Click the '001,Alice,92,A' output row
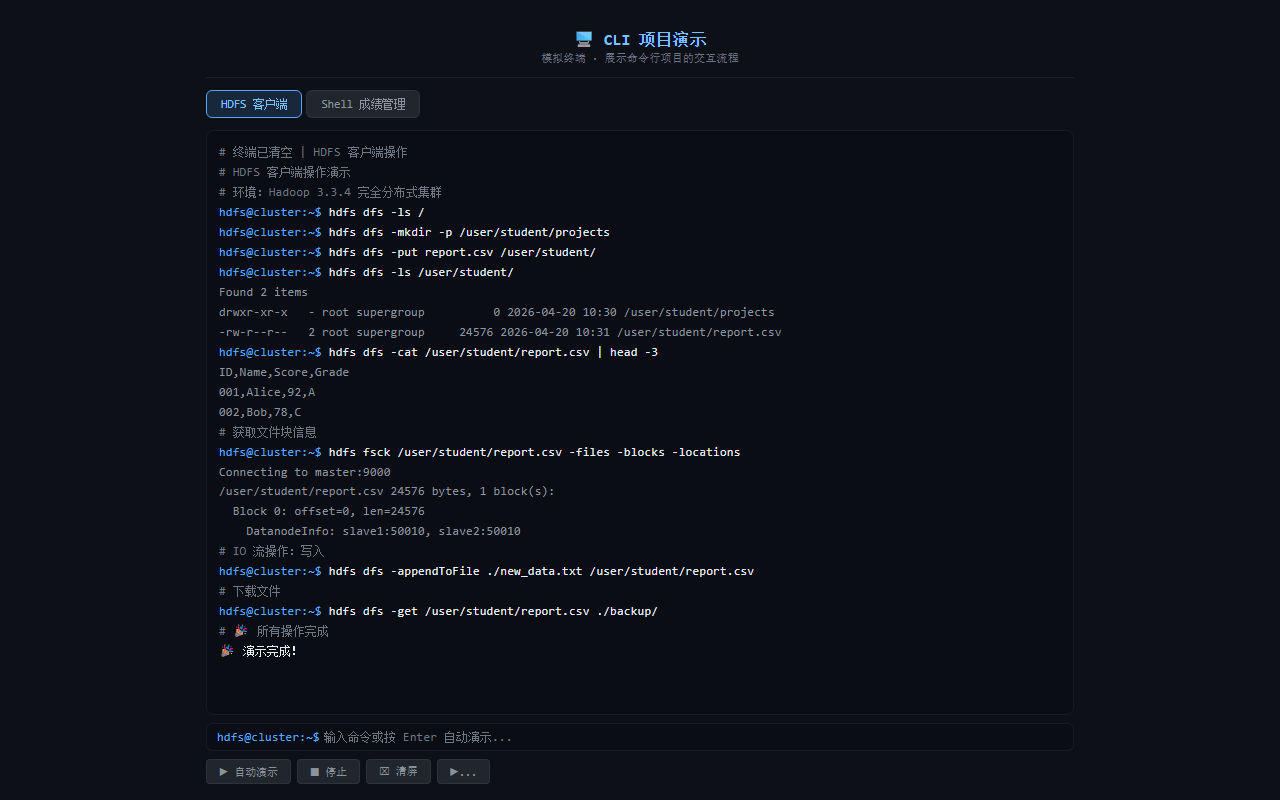This screenshot has height=800, width=1280. pyautogui.click(x=267, y=392)
